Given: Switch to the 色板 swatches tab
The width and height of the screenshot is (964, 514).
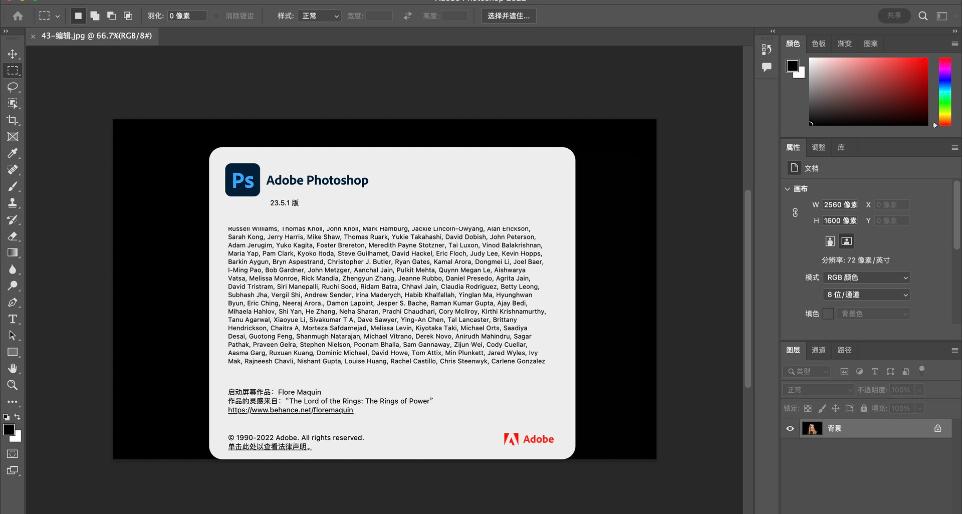Looking at the screenshot, I should point(819,44).
